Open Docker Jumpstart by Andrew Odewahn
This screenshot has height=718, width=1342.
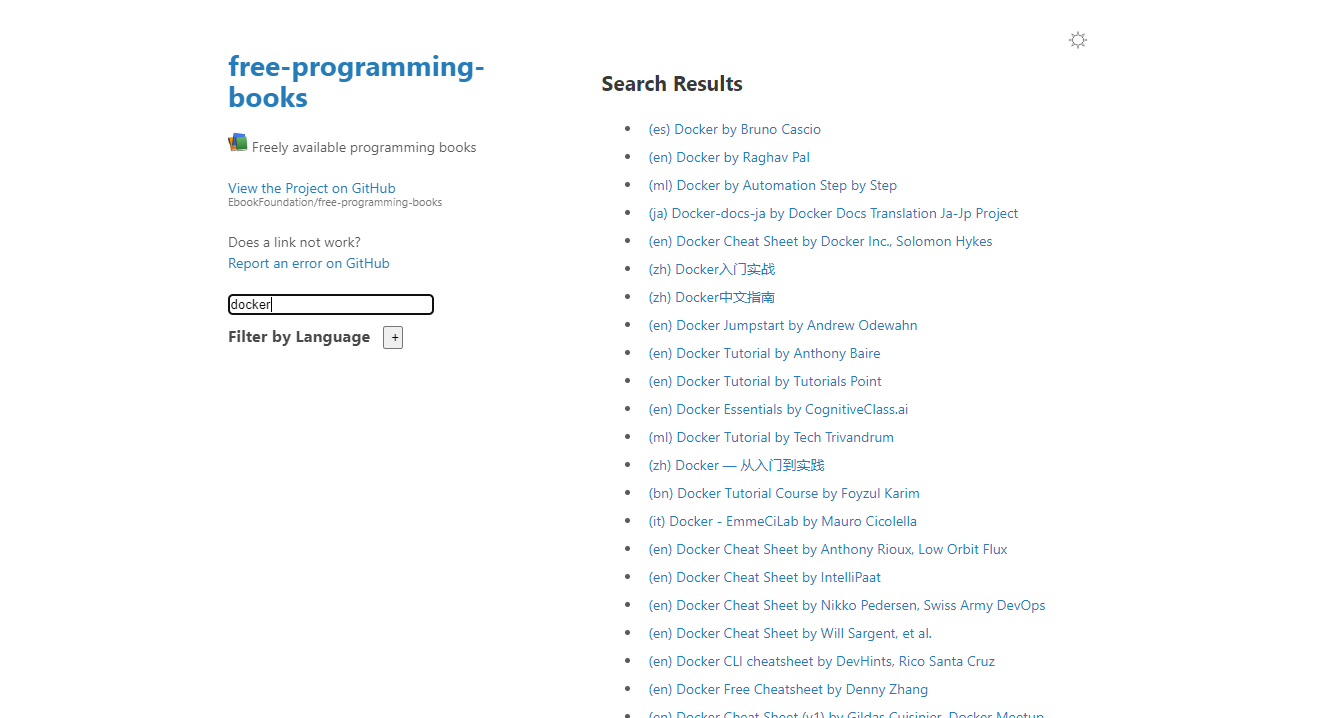(782, 325)
